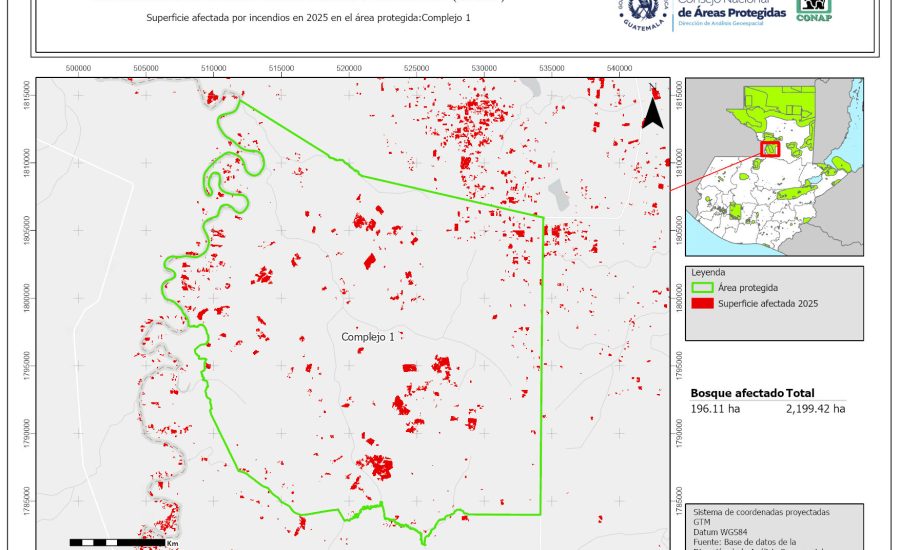Click the Complejo 1 map label
The width and height of the screenshot is (900, 550).
pos(367,337)
